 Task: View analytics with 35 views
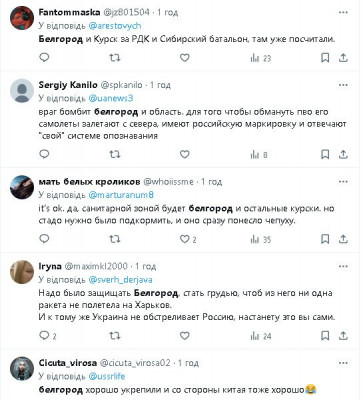point(261,239)
